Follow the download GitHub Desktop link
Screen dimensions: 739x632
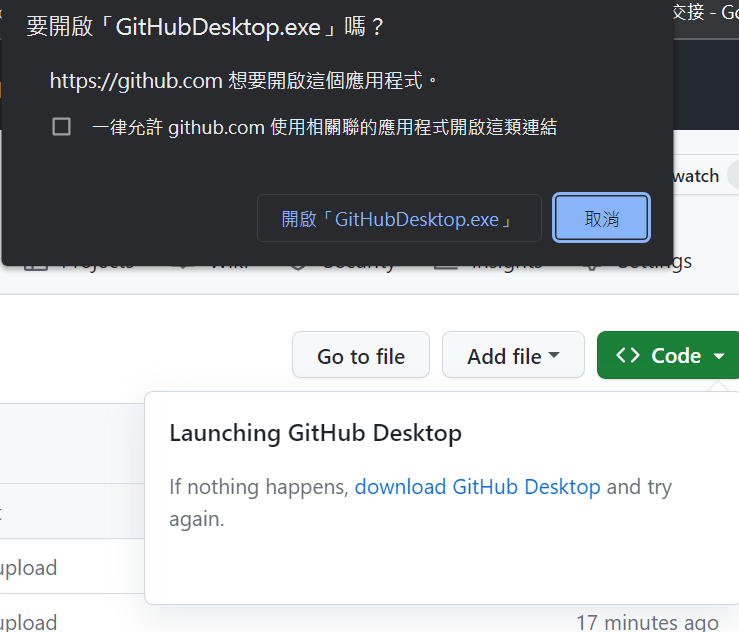click(477, 487)
